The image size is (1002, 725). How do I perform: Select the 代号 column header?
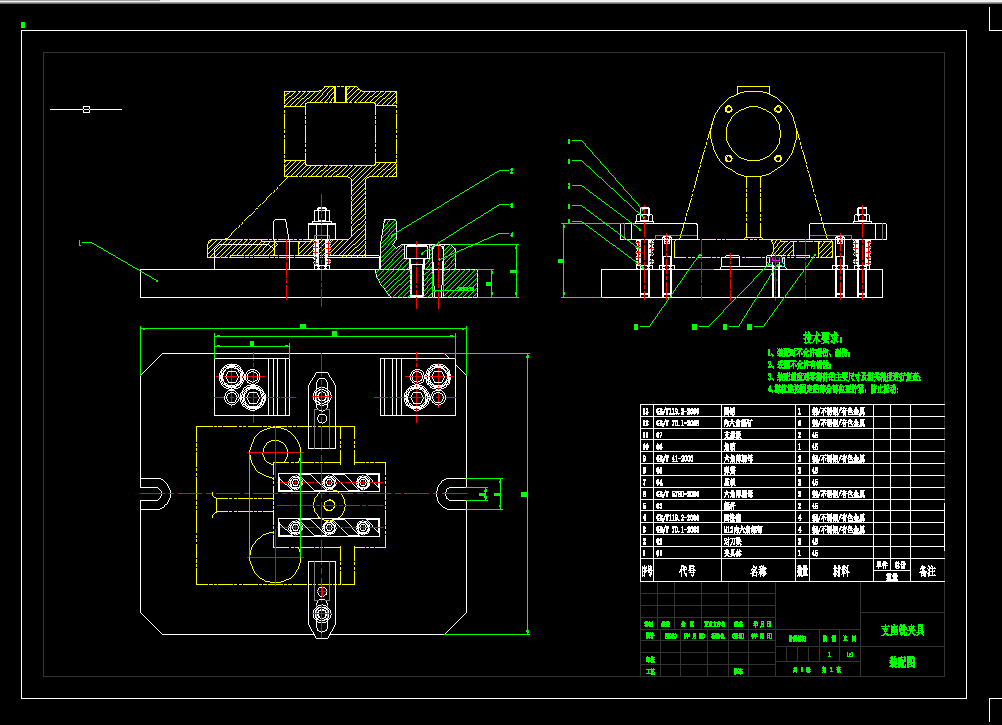click(688, 570)
